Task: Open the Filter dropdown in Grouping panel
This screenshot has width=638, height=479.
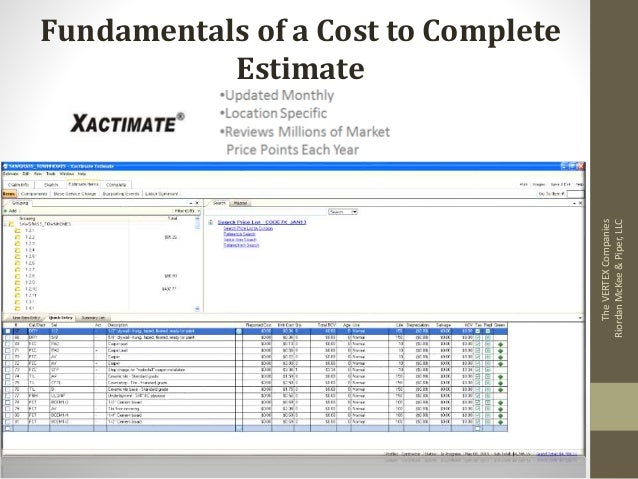Action: click(187, 211)
